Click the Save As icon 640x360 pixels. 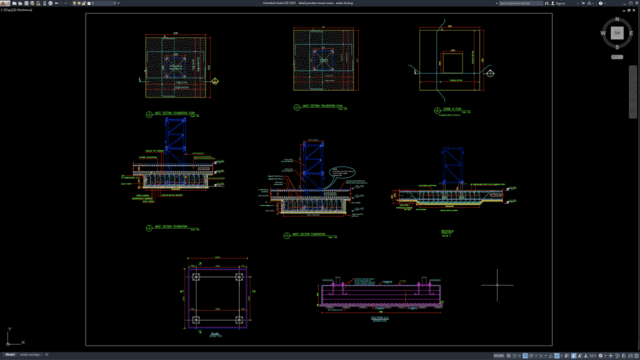(x=32, y=3)
